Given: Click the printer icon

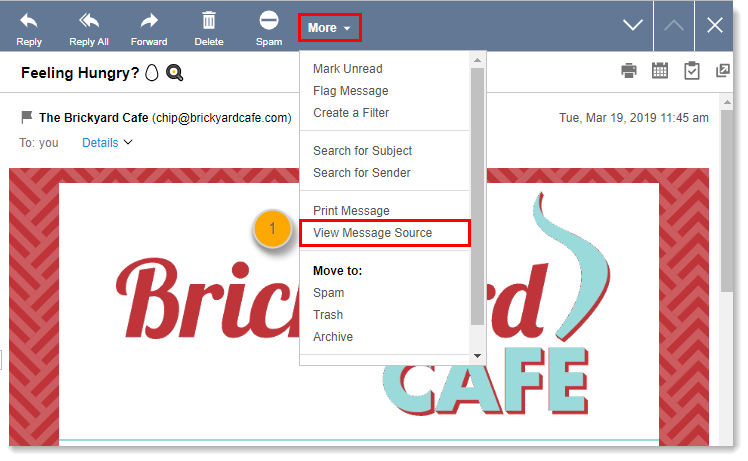Looking at the screenshot, I should click(x=629, y=71).
